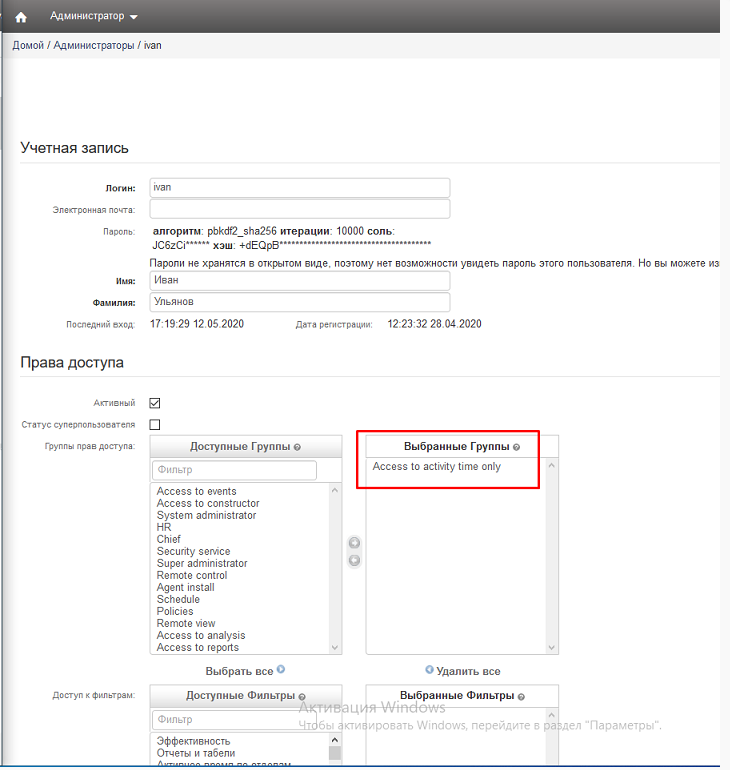Go to Домой in the breadcrumb

point(27,46)
